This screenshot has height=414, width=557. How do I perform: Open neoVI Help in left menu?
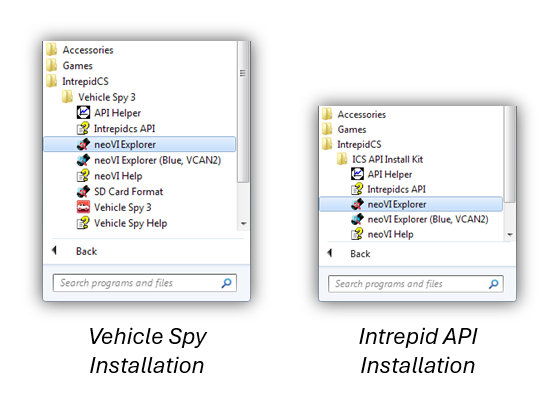tap(109, 176)
